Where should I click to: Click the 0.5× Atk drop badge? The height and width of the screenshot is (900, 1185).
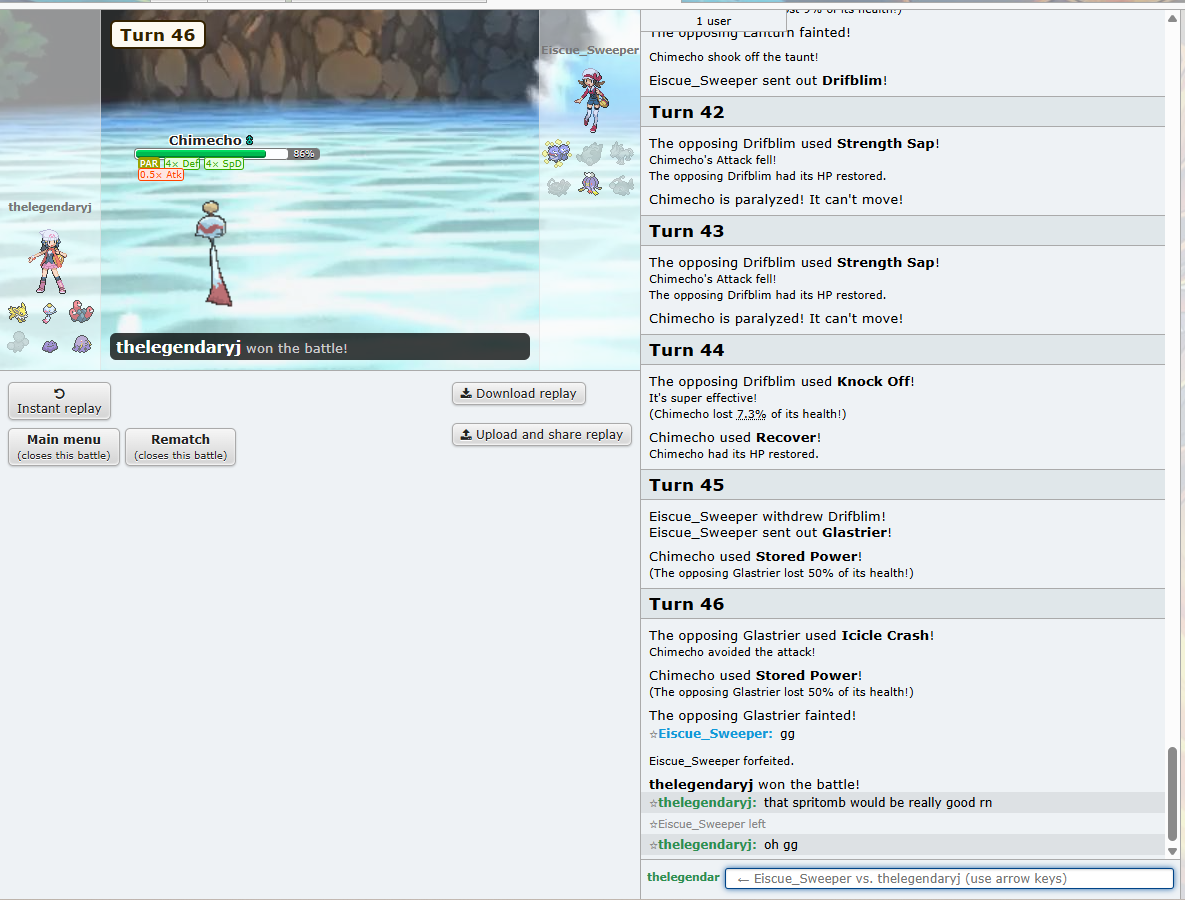coord(161,175)
